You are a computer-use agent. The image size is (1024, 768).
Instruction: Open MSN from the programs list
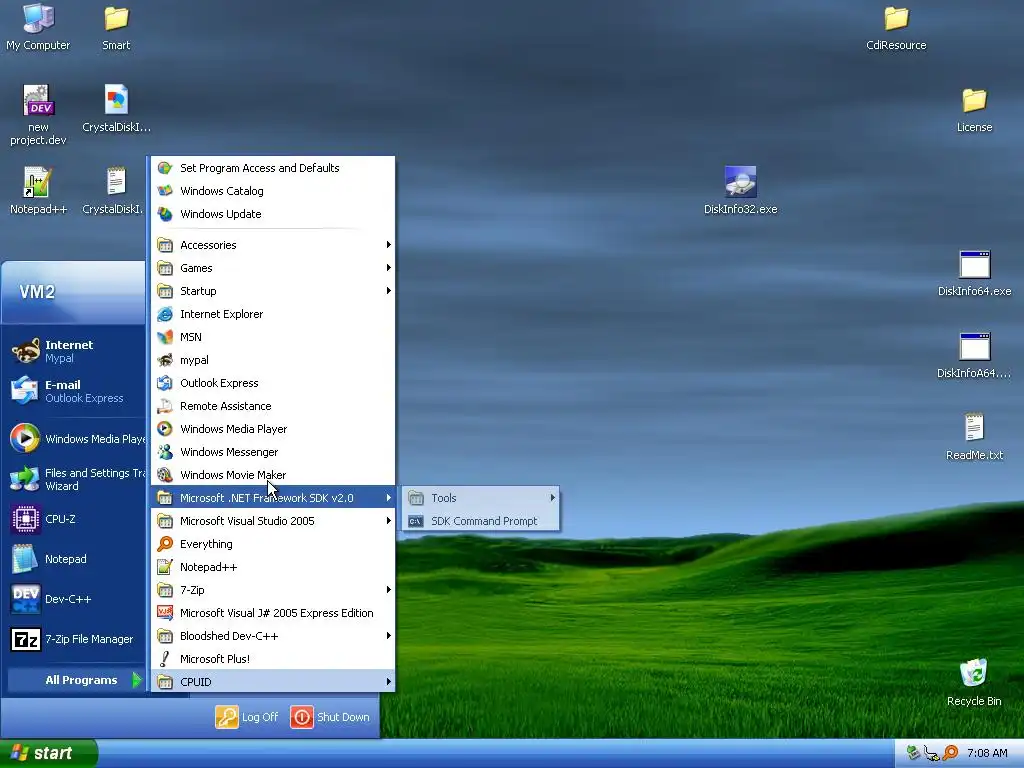(x=273, y=336)
